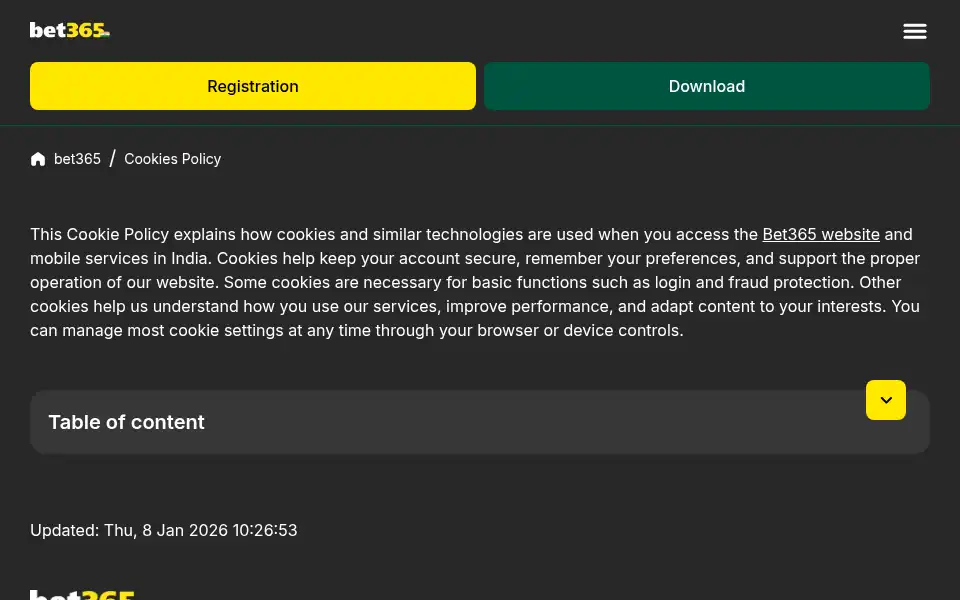Open the bet365 breadcrumb link
Screen dimensions: 960x600
77,159
